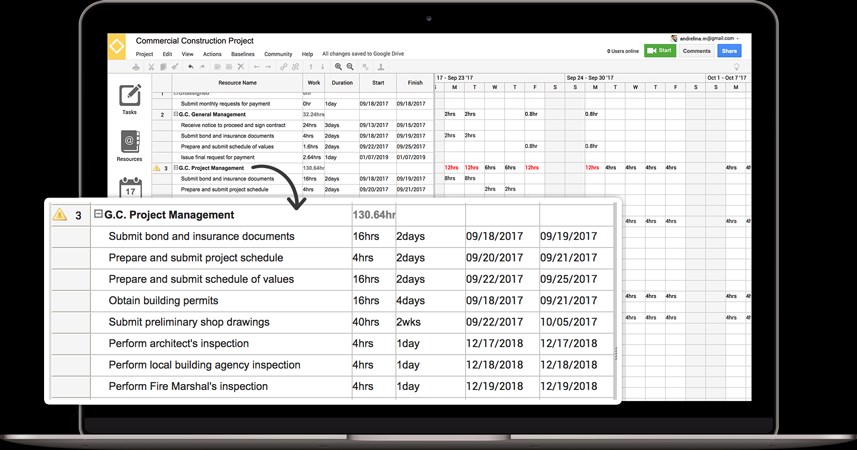Click the paint format brush icon

(x=175, y=67)
